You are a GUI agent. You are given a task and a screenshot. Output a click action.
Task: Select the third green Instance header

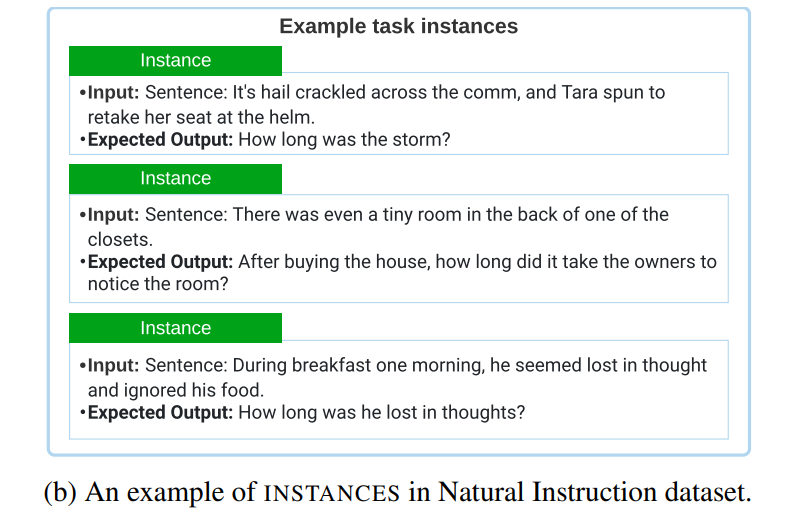(x=175, y=328)
